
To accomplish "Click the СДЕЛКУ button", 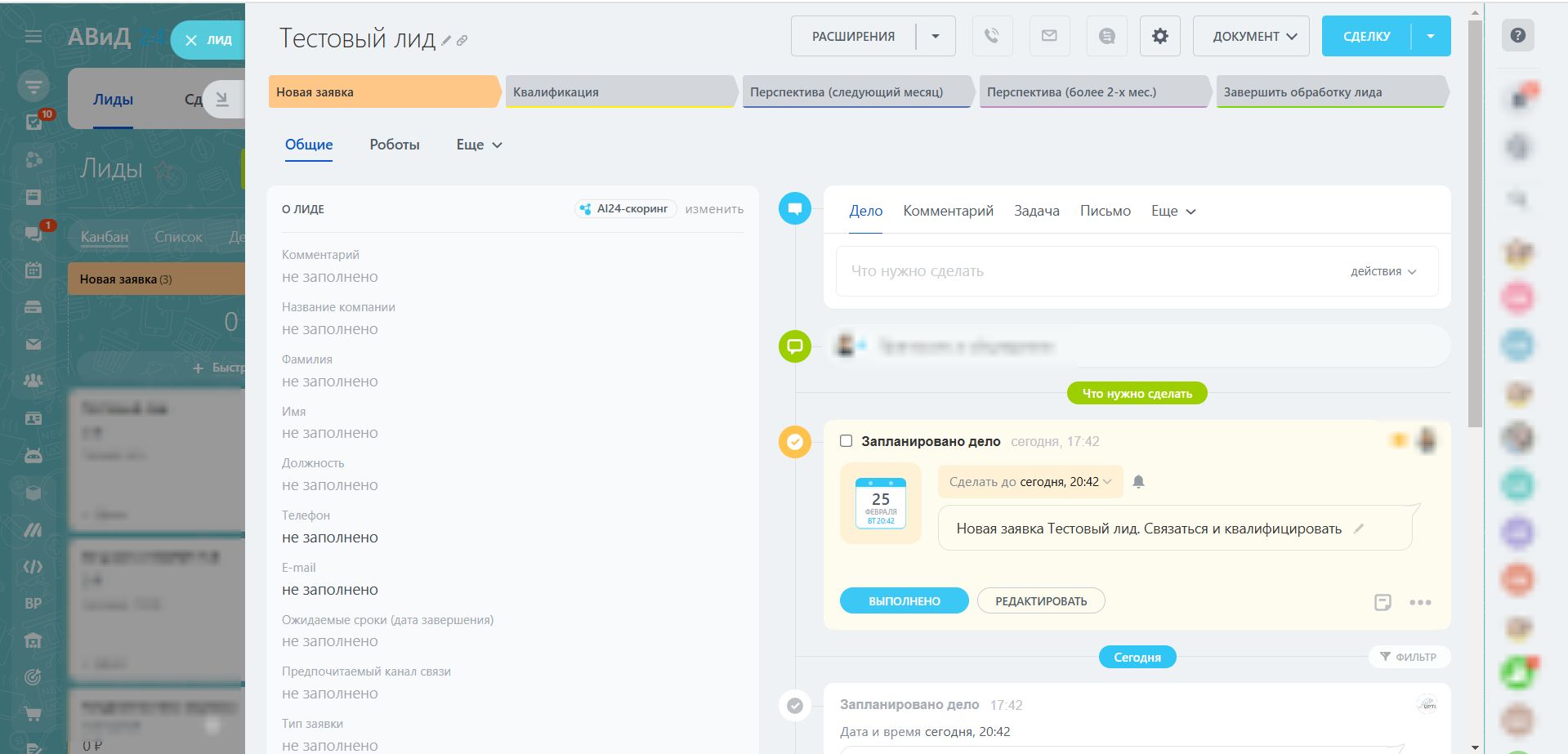I will (1367, 36).
